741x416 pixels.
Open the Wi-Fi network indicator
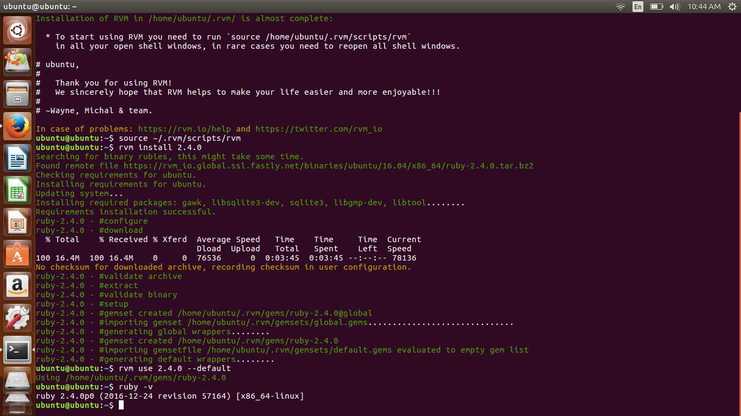pyautogui.click(x=620, y=7)
